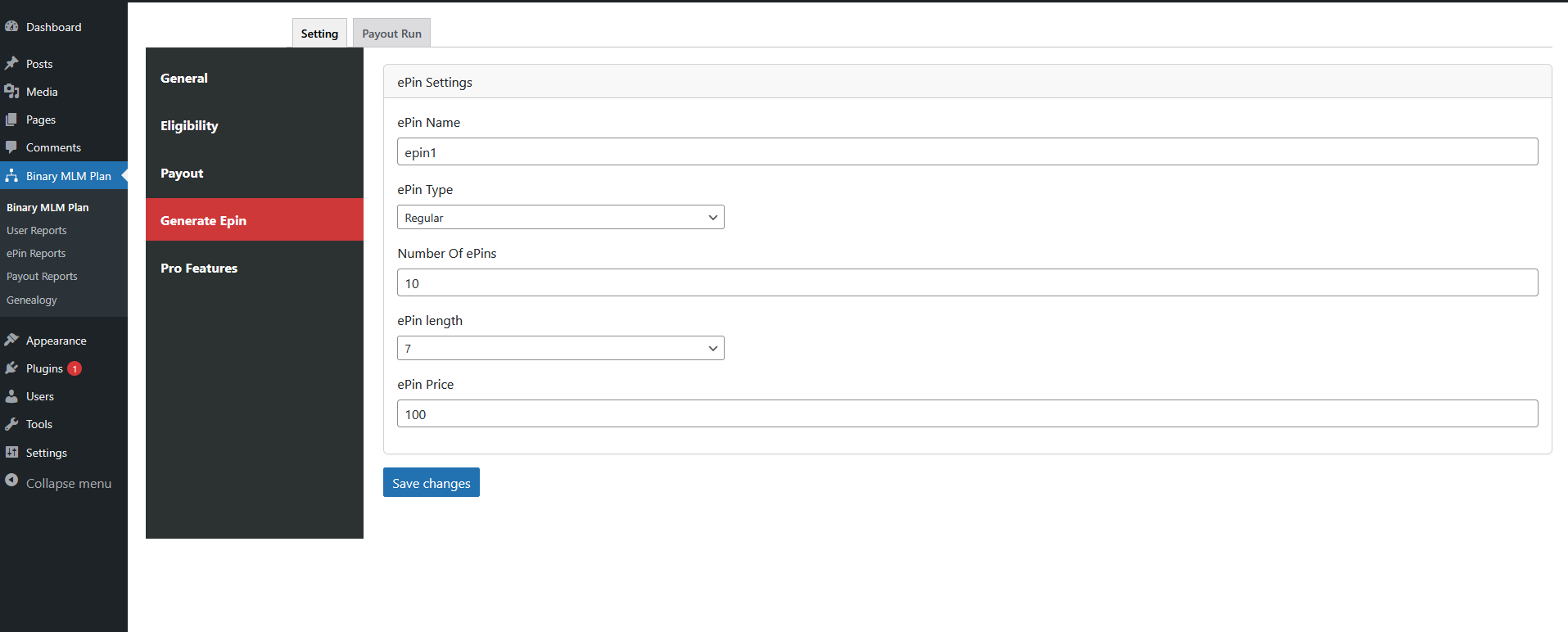
Task: Open the Pro Features section
Action: pyautogui.click(x=199, y=269)
